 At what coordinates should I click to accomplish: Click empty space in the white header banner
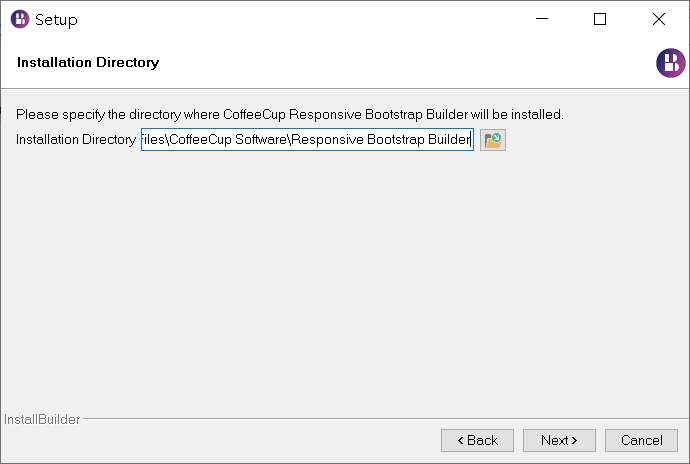[x=400, y=63]
